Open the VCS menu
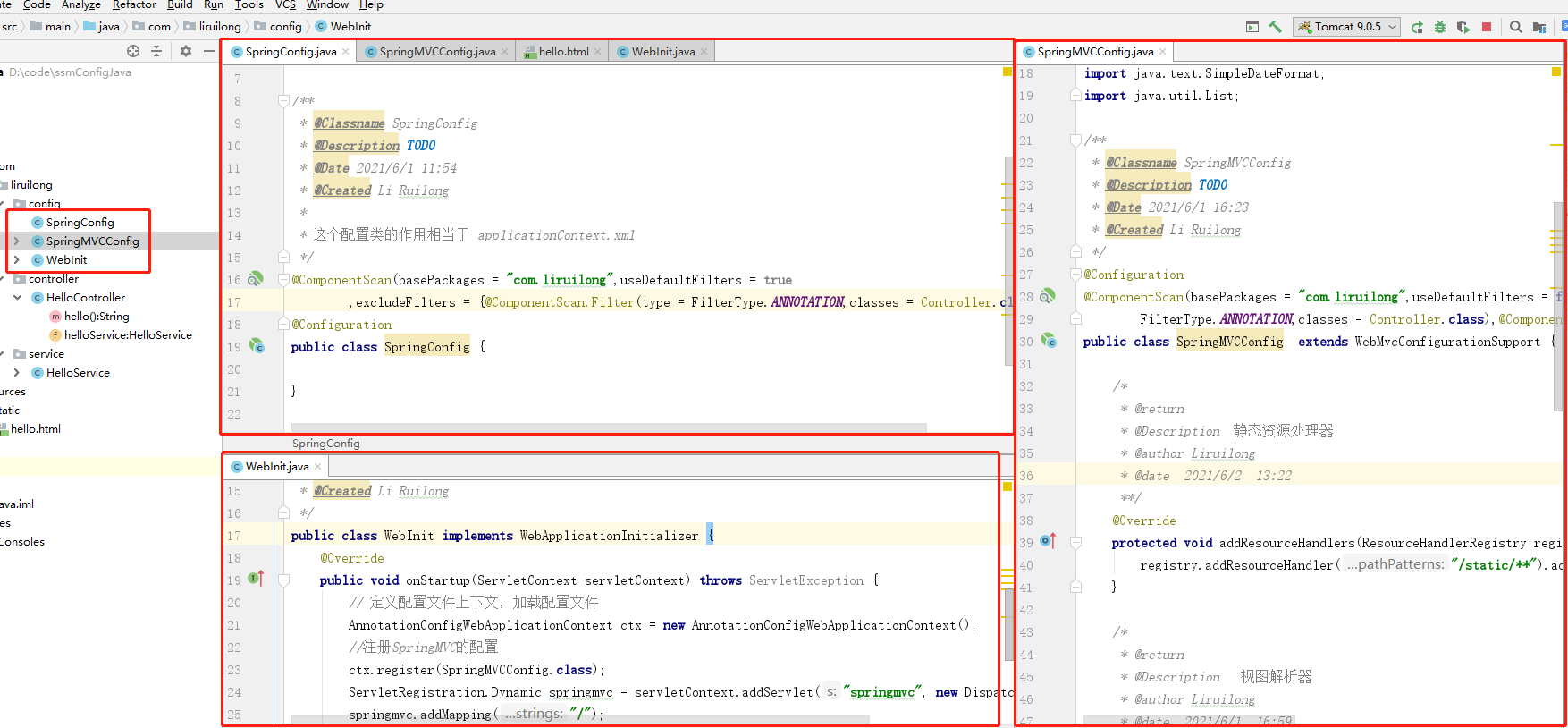Screen dimensions: 1568x728 [285, 5]
